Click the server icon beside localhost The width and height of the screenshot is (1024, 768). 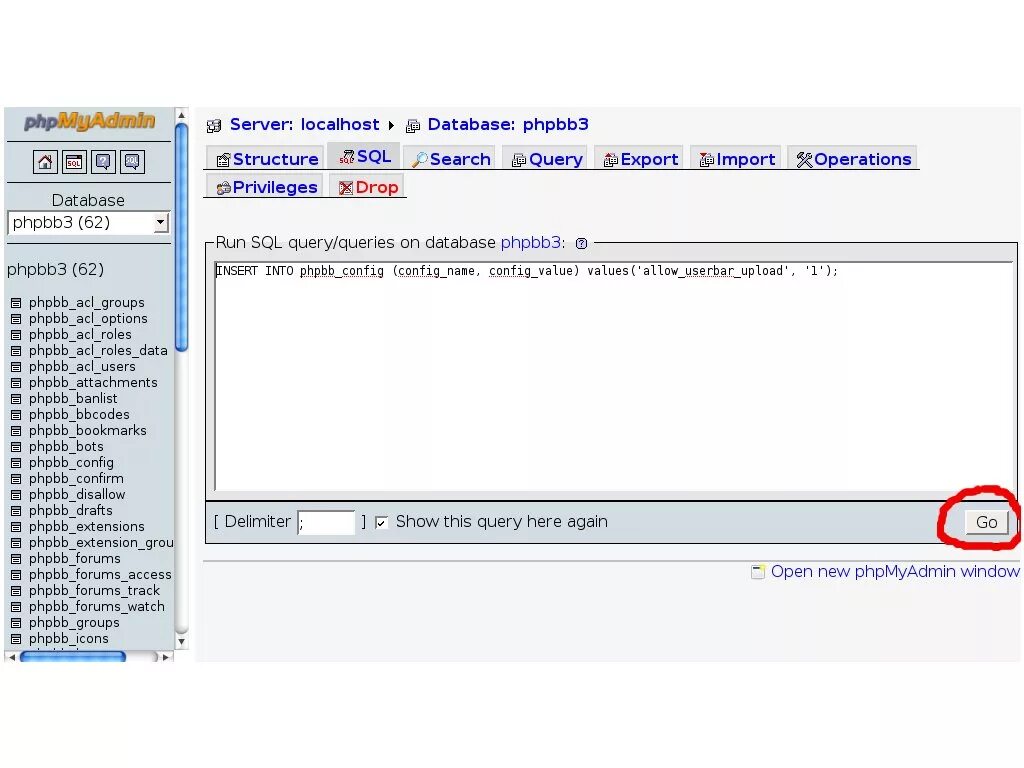click(214, 125)
